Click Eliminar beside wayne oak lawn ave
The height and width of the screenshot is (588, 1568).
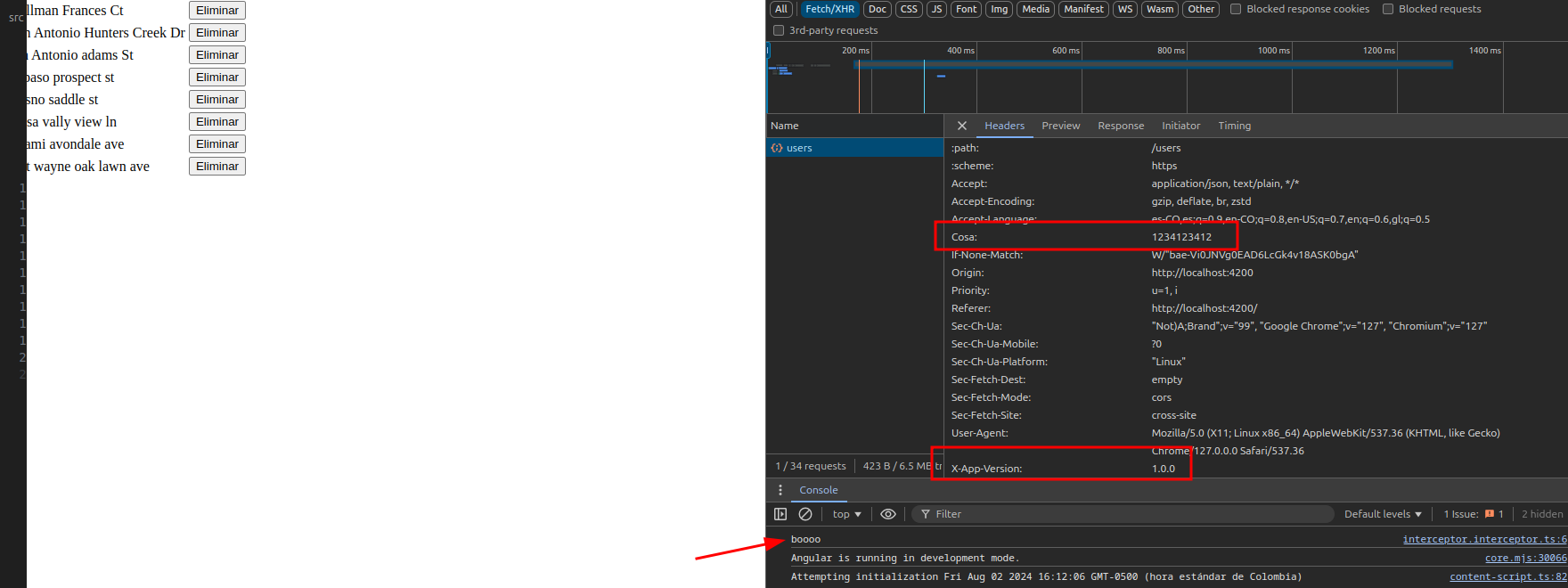click(x=217, y=166)
